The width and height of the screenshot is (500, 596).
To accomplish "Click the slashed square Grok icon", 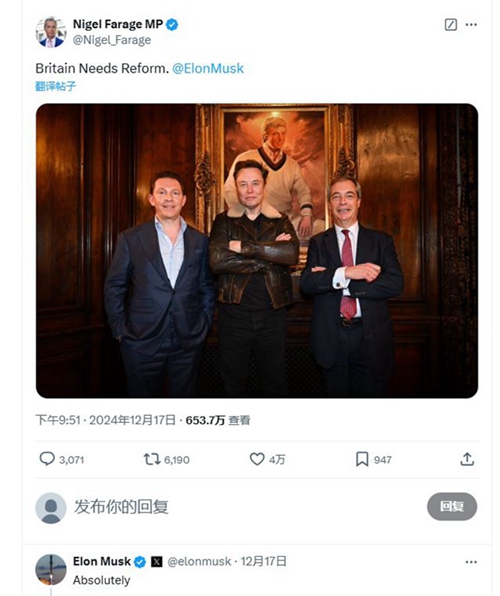I will click(451, 25).
